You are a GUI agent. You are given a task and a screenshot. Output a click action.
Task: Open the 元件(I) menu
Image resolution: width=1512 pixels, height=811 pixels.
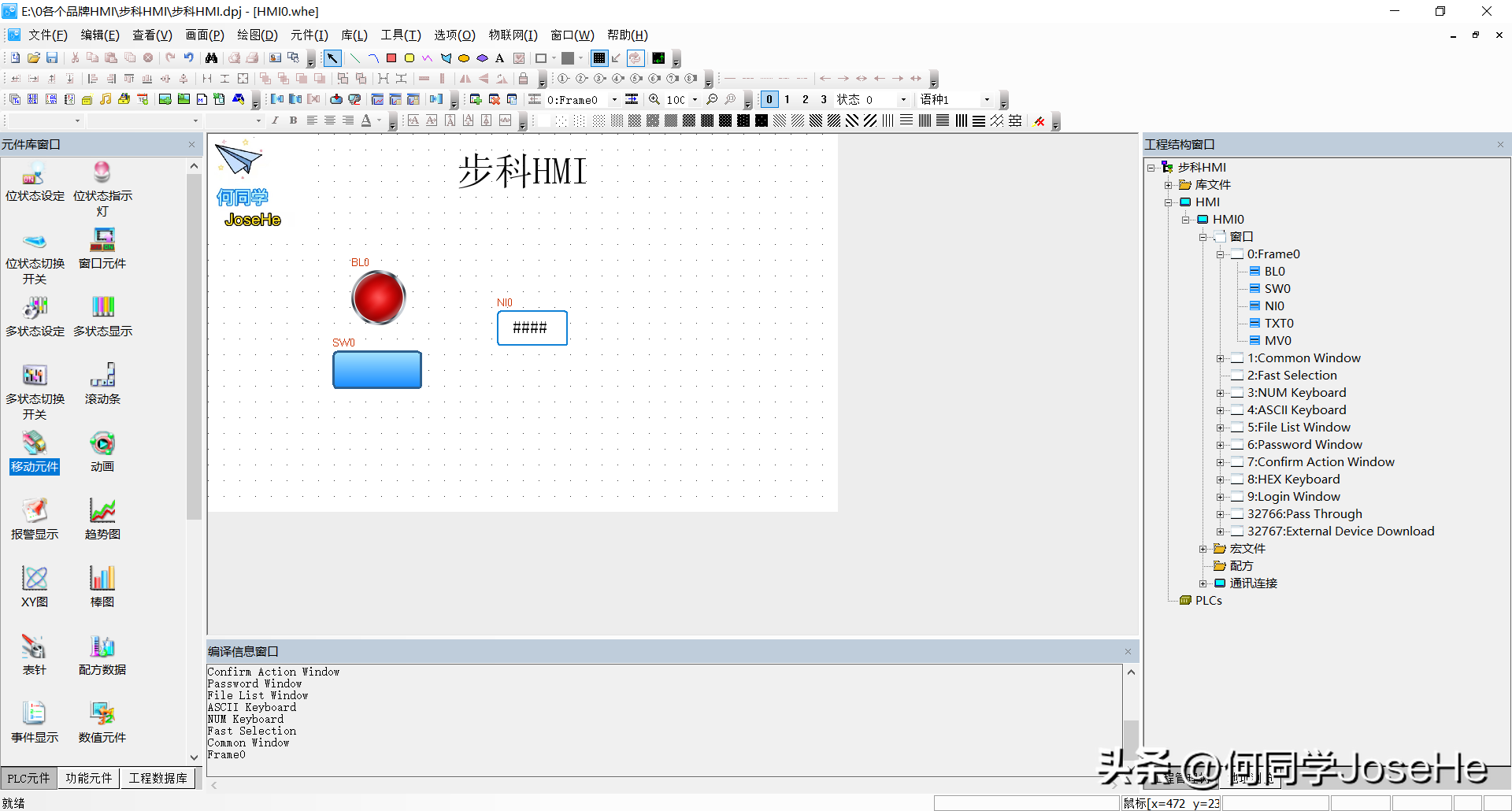tap(309, 35)
